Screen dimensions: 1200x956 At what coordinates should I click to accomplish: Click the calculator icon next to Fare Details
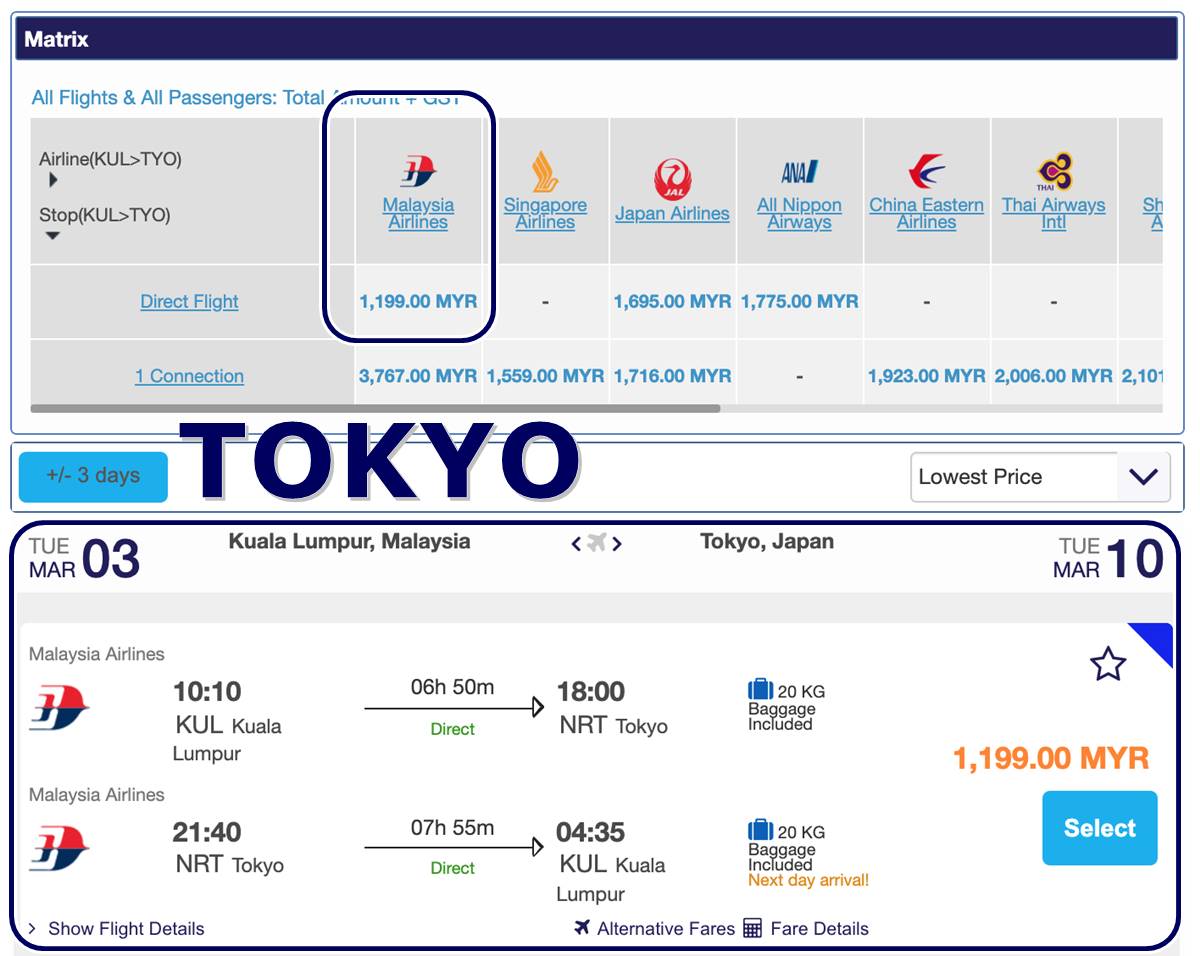[753, 928]
